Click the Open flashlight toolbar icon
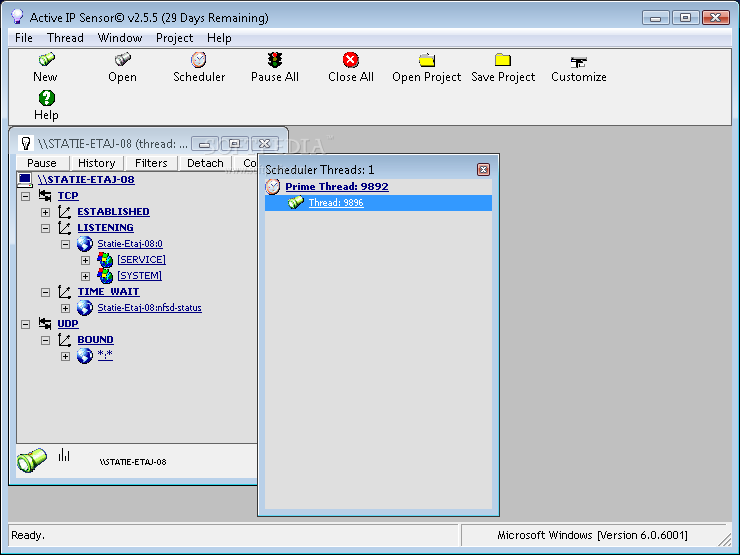 (123, 59)
